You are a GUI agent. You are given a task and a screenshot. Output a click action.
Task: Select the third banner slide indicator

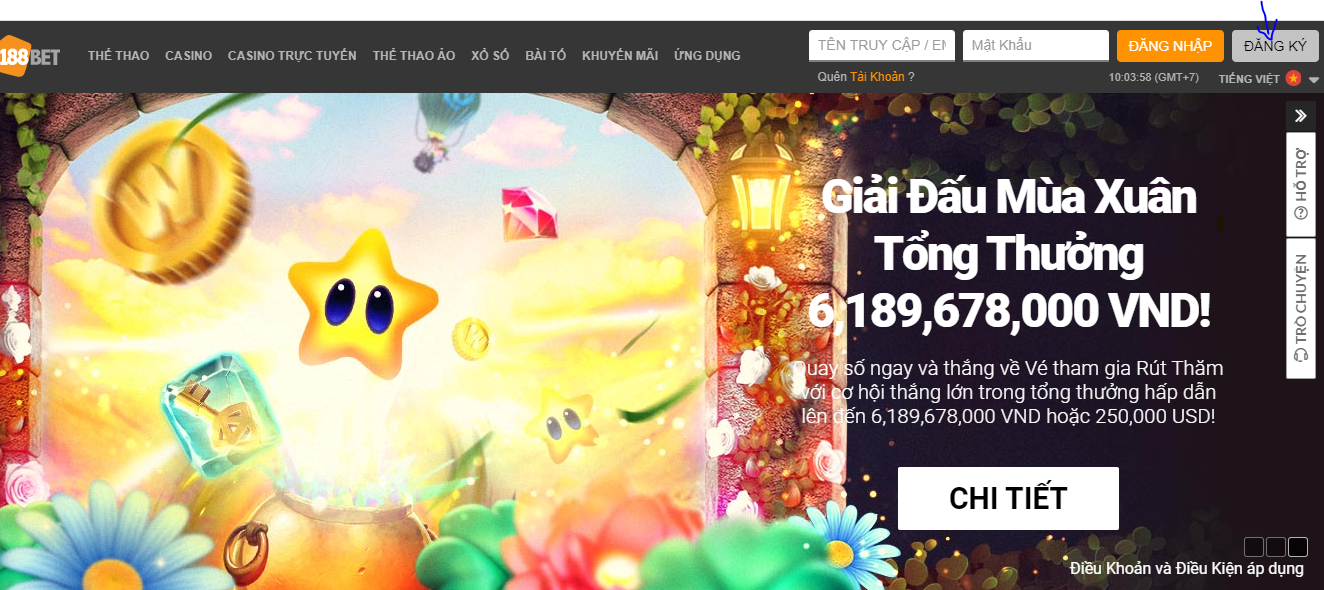pyautogui.click(x=1298, y=547)
